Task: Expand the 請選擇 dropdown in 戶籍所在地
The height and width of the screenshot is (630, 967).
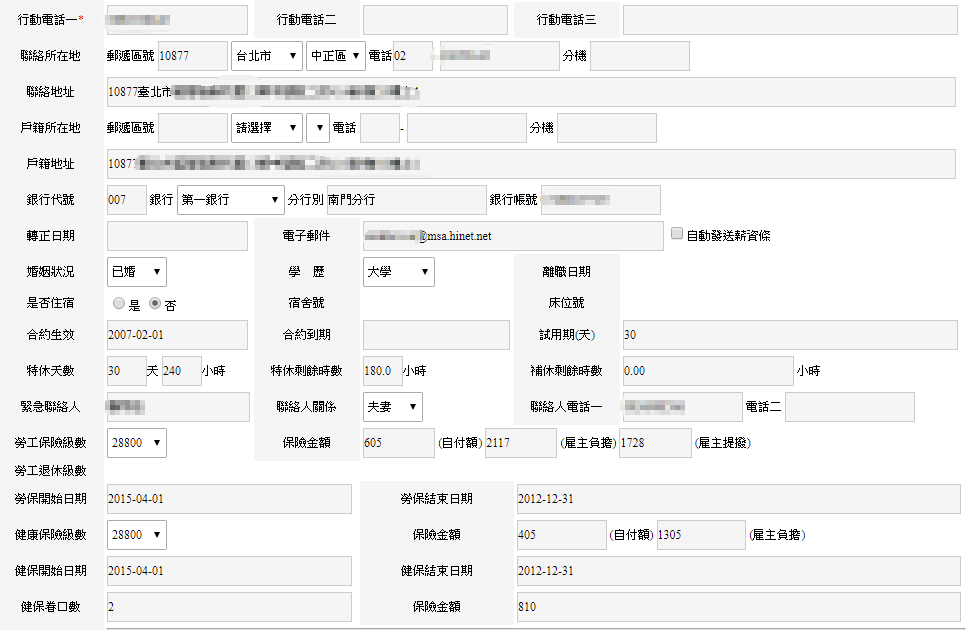Action: (266, 128)
